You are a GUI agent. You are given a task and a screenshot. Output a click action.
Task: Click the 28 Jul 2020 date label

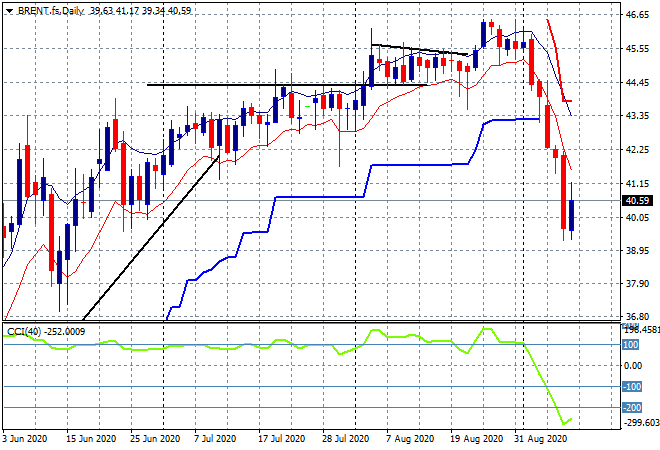[346, 439]
